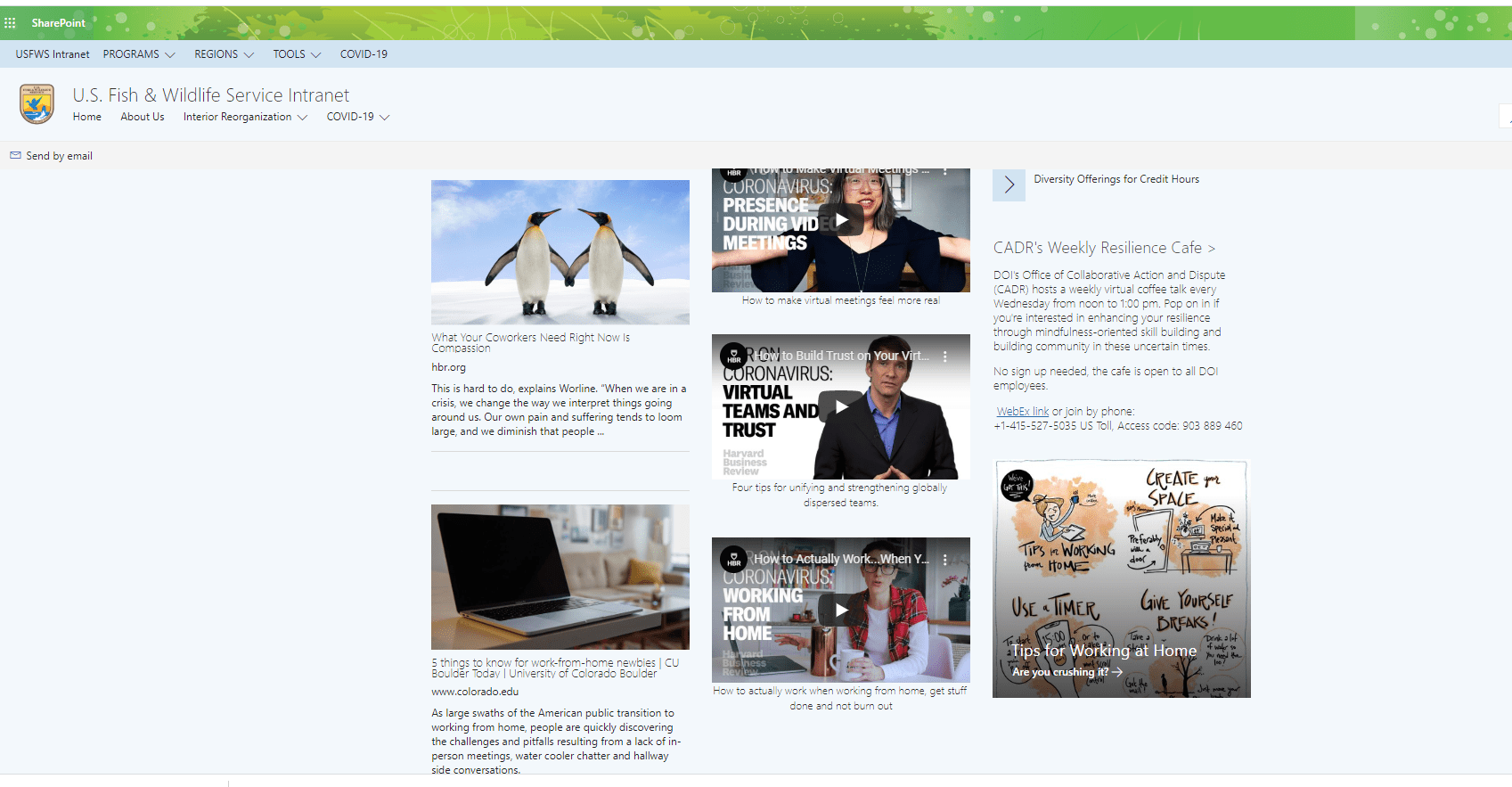
Task: Expand the COVID-19 dropdown under site title
Action: coord(384,117)
